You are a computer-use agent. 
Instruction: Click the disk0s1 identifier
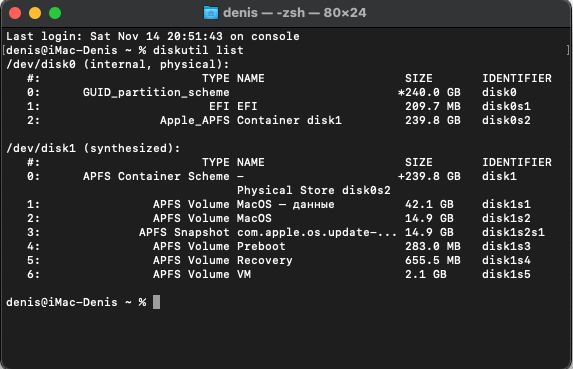pyautogui.click(x=506, y=106)
